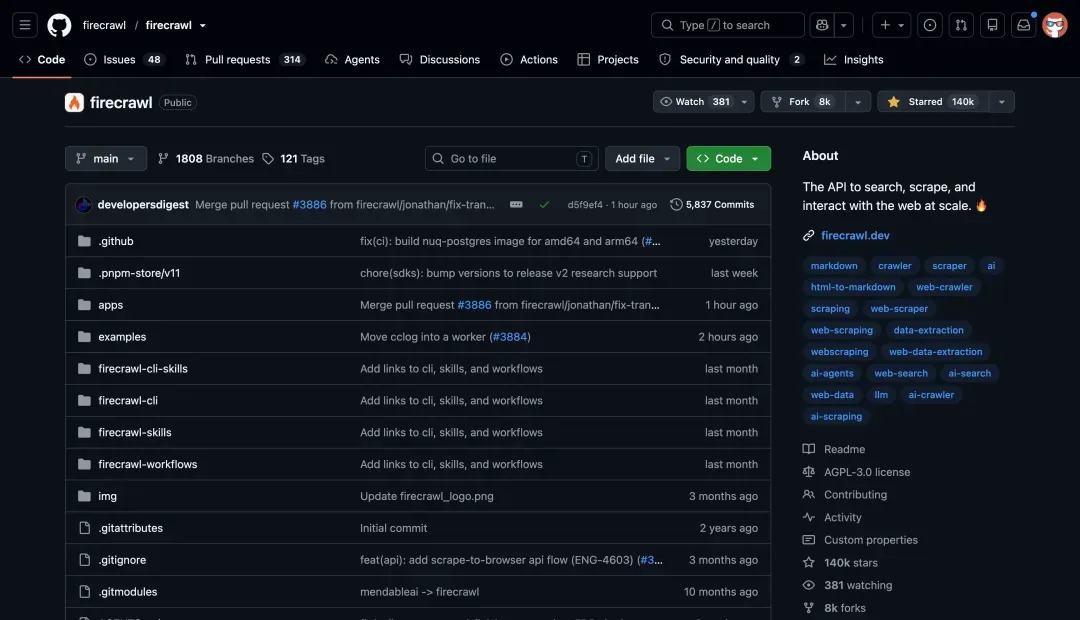Switch to the Issues tab
Image resolution: width=1080 pixels, height=620 pixels.
[x=123, y=60]
